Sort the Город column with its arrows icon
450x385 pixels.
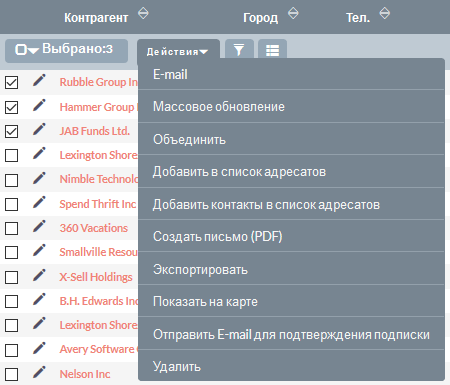293,13
